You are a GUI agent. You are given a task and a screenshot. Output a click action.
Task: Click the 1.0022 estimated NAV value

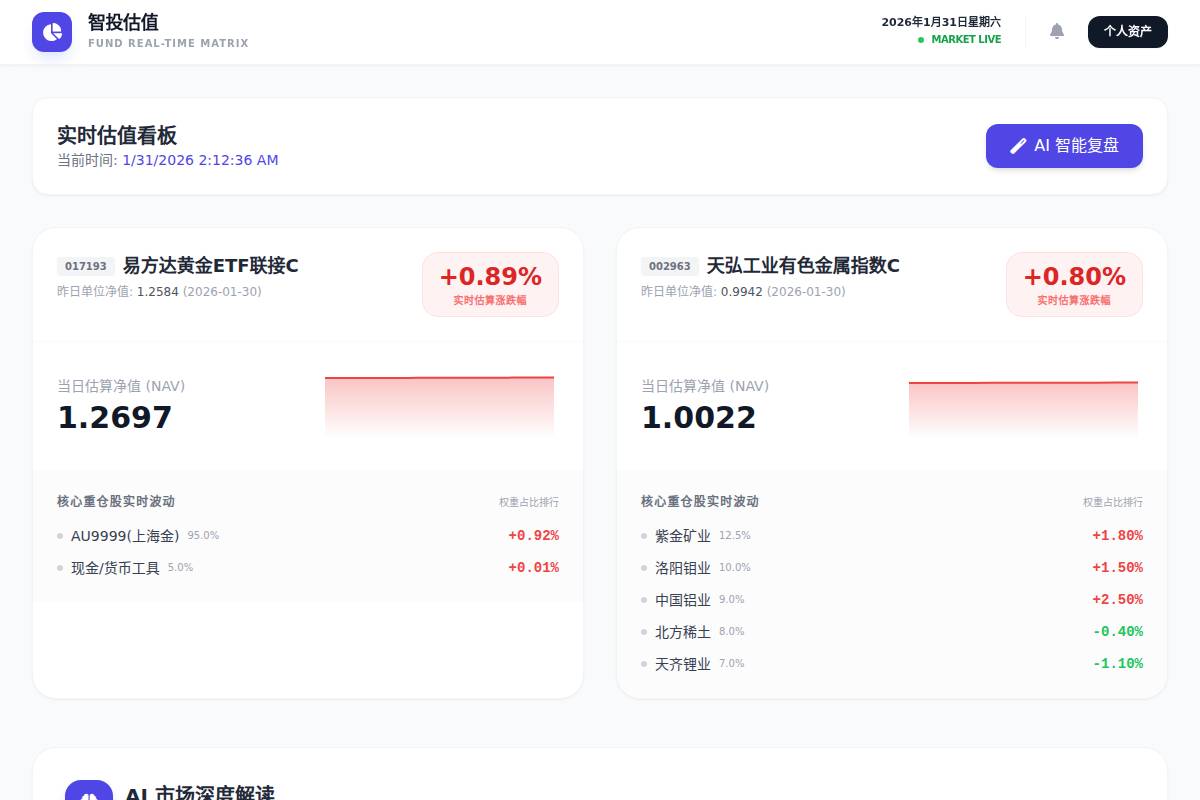pos(700,416)
